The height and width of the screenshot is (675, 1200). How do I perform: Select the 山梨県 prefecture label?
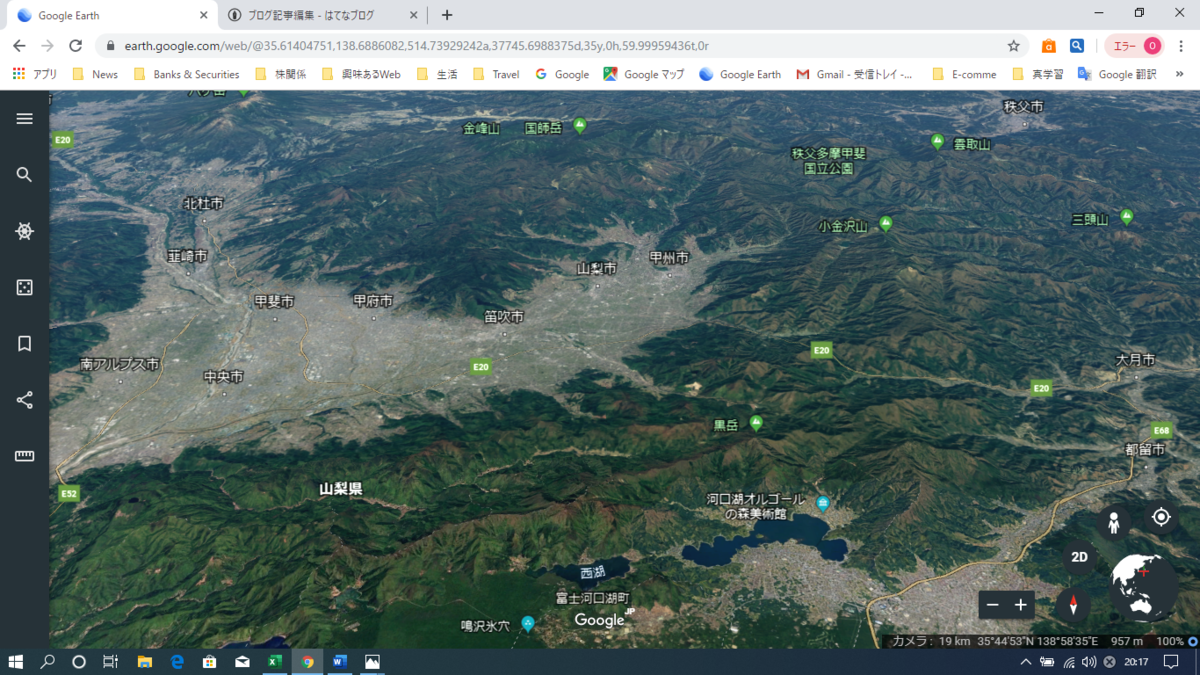(341, 489)
